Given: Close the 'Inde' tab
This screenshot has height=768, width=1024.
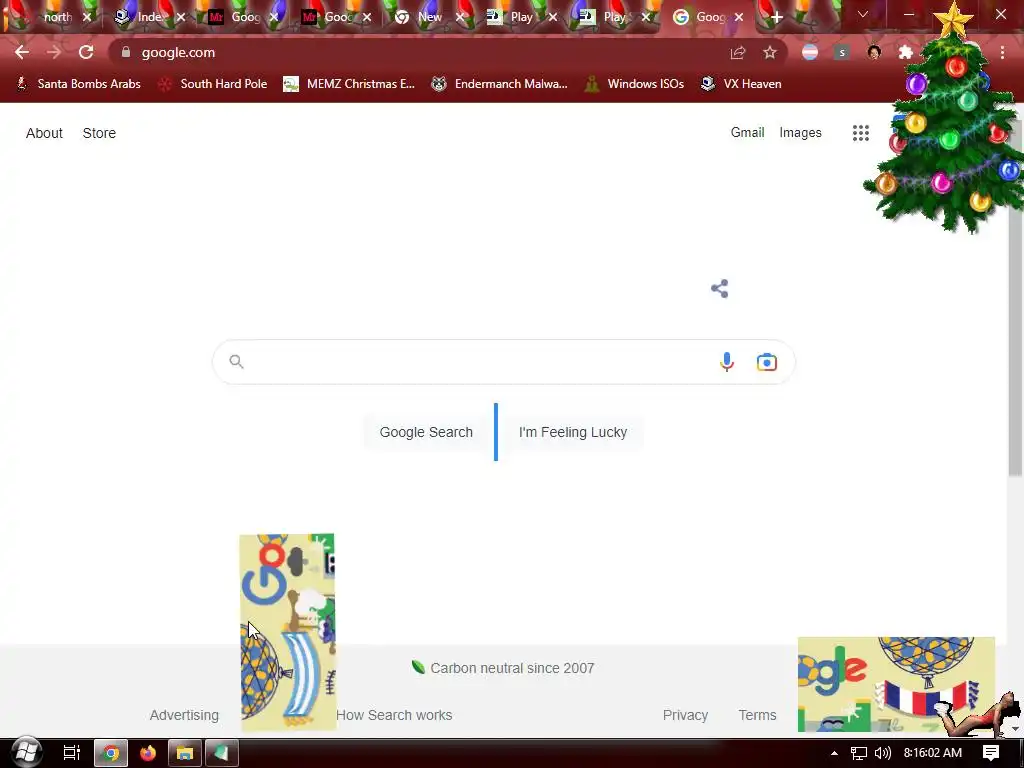Looking at the screenshot, I should pyautogui.click(x=181, y=18).
